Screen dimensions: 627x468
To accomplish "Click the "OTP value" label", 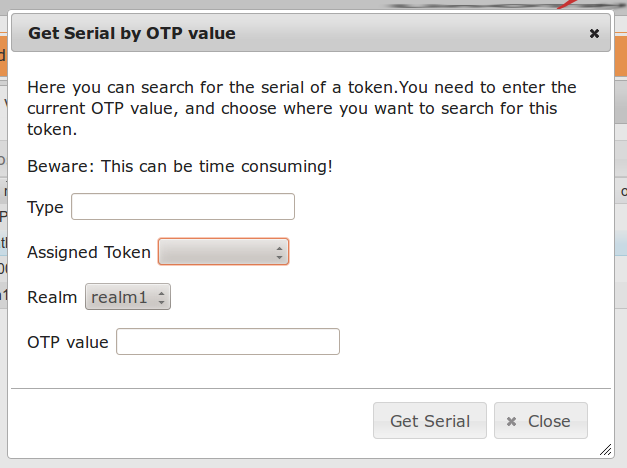I will pos(67,342).
